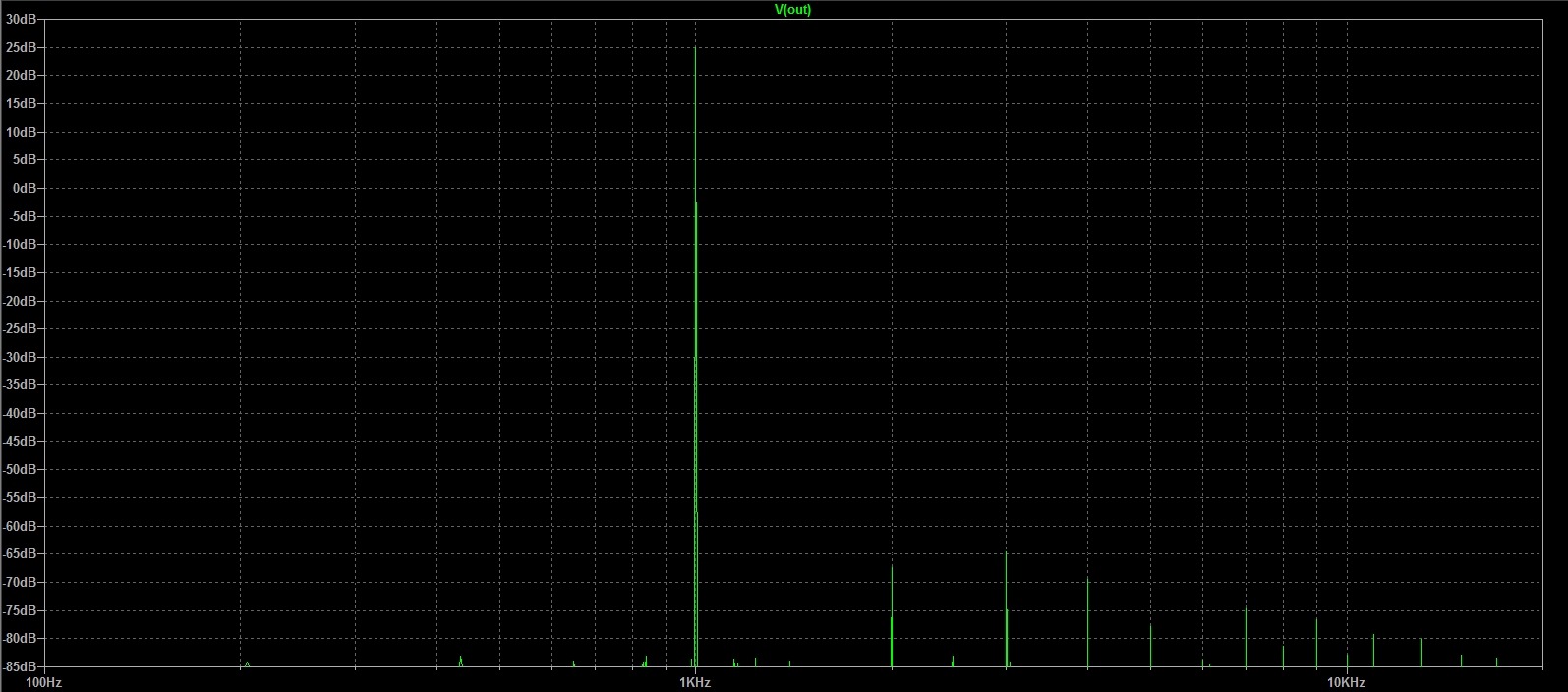The width and height of the screenshot is (1568, 692).
Task: Click the -75dB axis label
Action: (21, 610)
